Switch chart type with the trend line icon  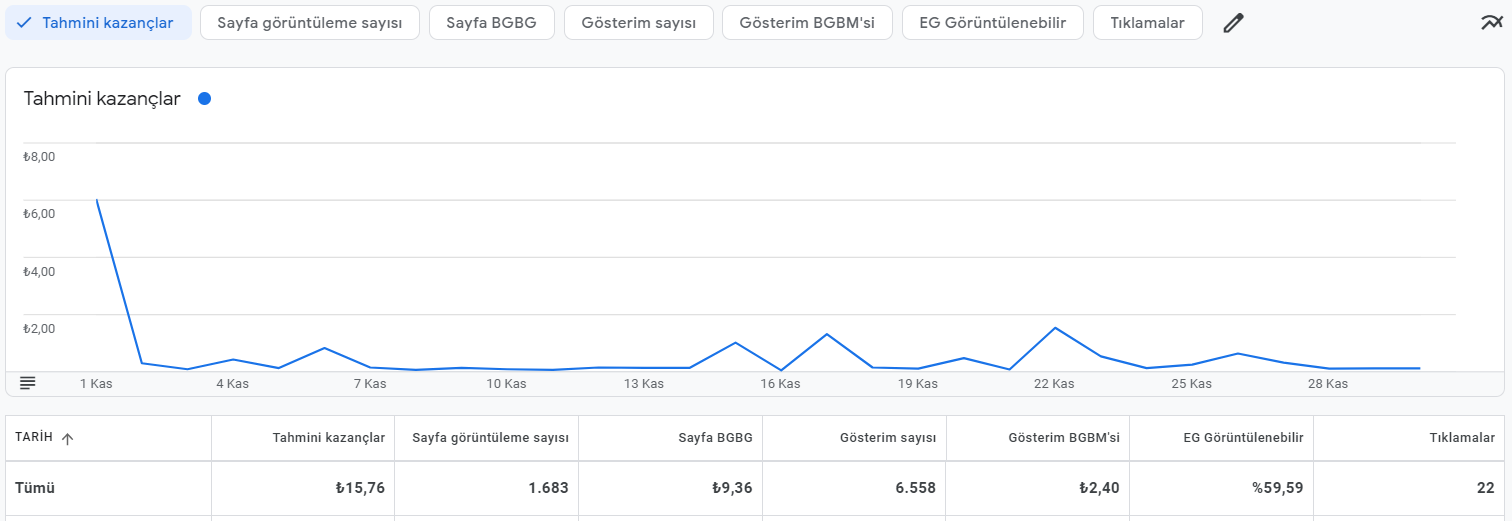[x=1490, y=23]
